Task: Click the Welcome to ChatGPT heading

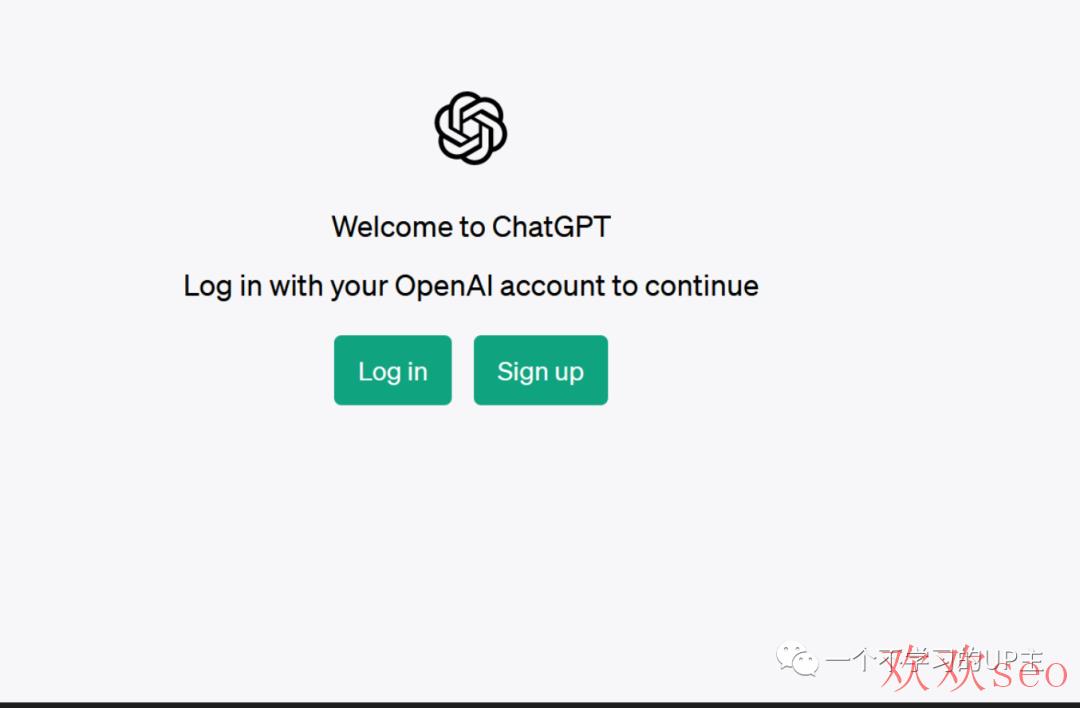Action: click(x=471, y=227)
